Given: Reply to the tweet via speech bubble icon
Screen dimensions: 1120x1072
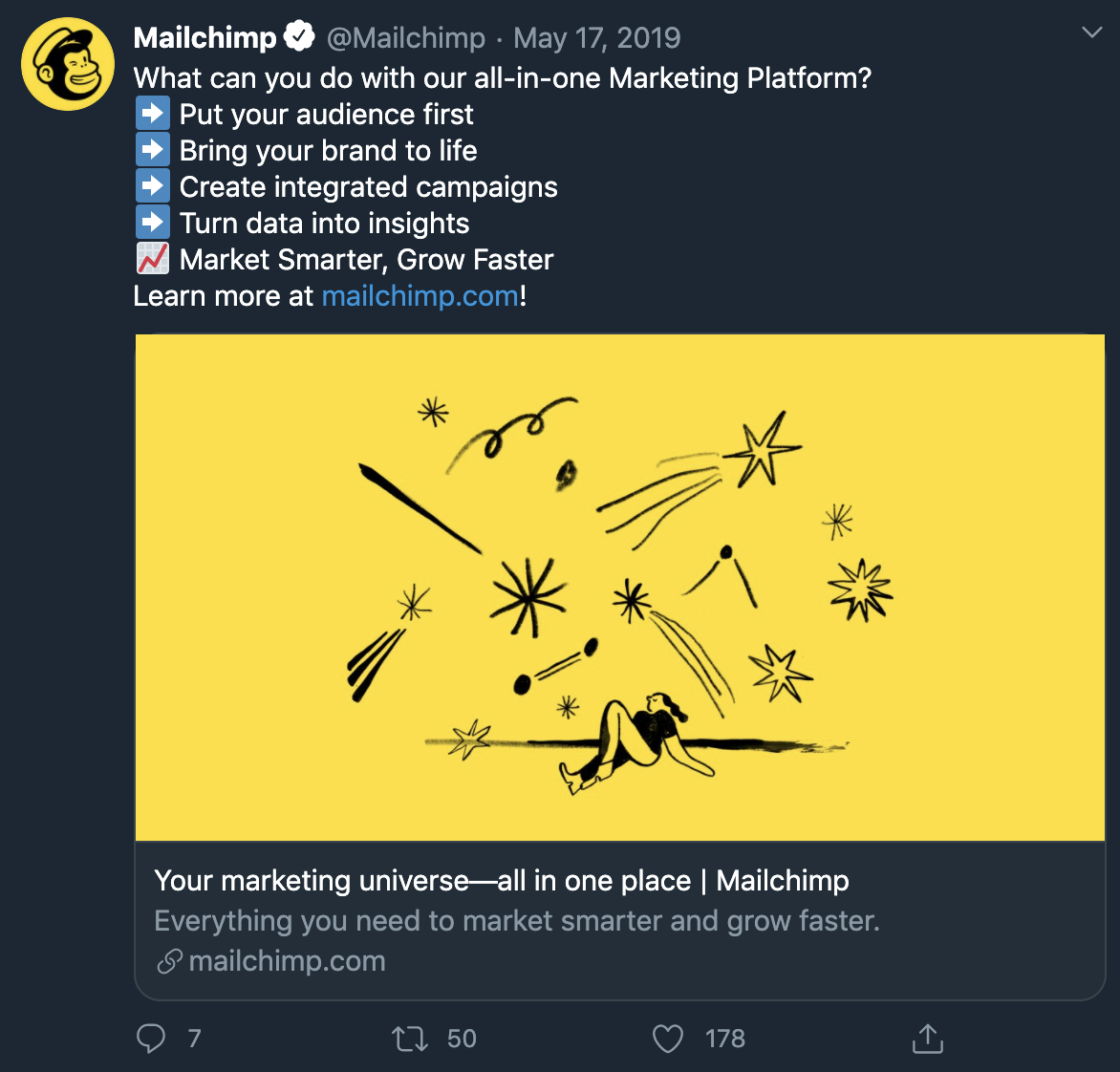Looking at the screenshot, I should [151, 1039].
